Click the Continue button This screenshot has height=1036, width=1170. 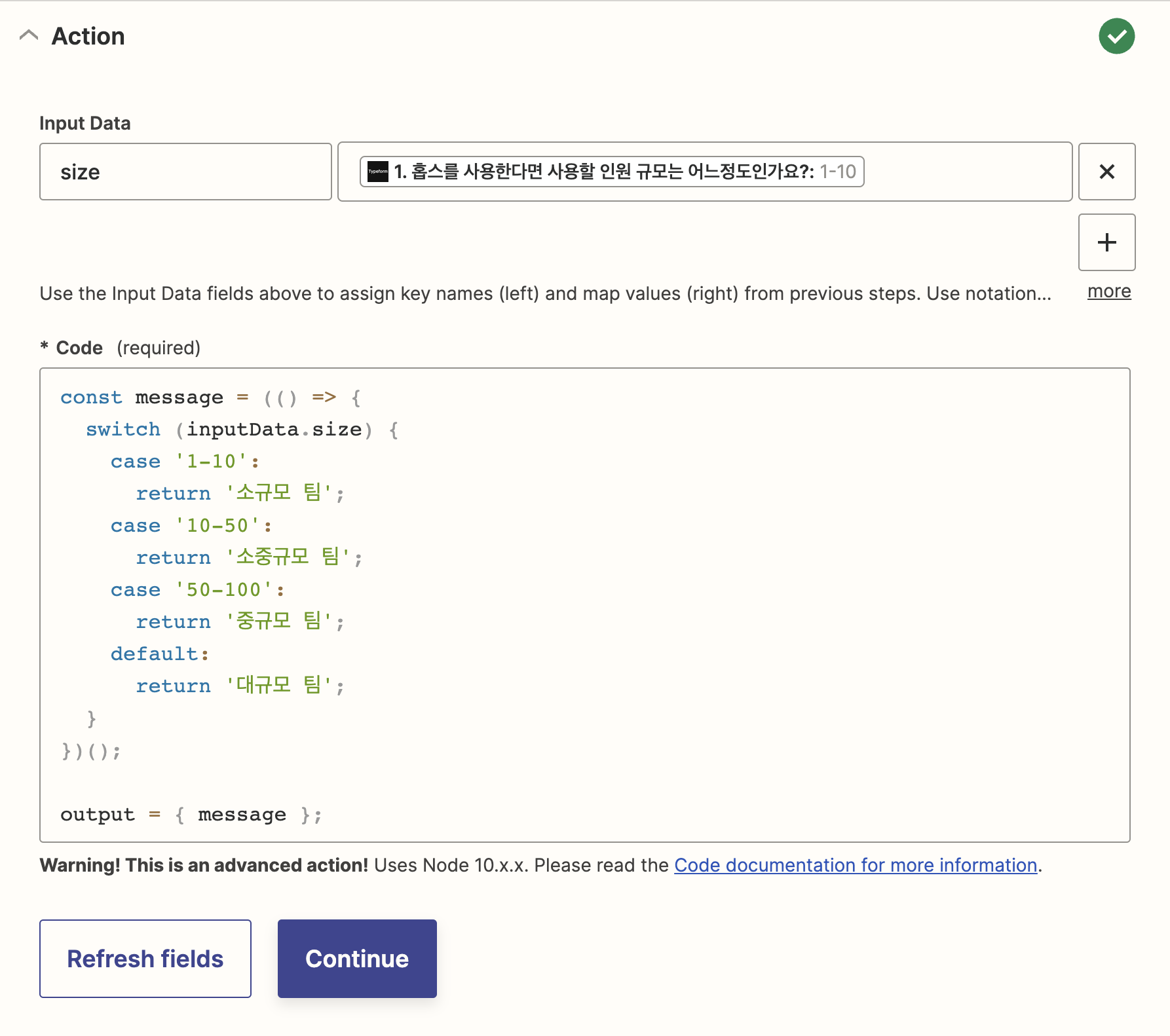357,959
